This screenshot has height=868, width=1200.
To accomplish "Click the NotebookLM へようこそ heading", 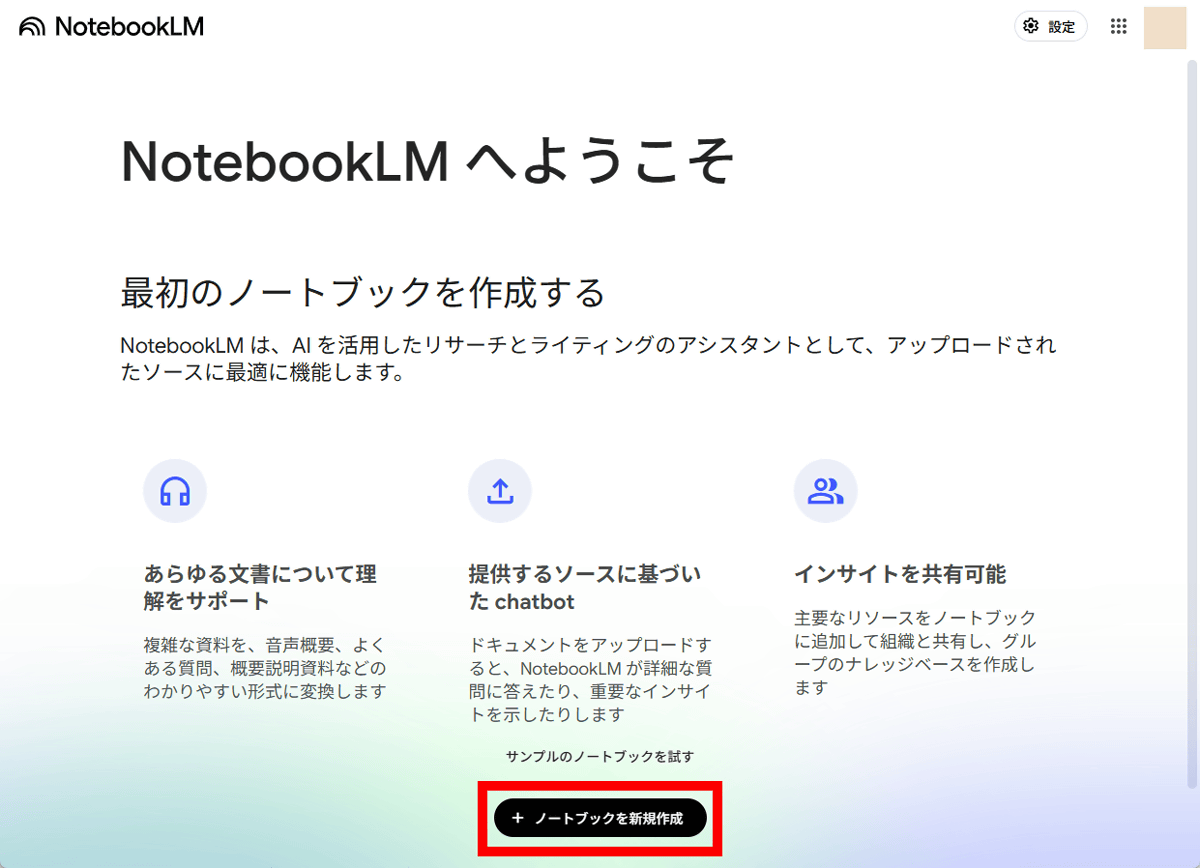I will tap(428, 160).
